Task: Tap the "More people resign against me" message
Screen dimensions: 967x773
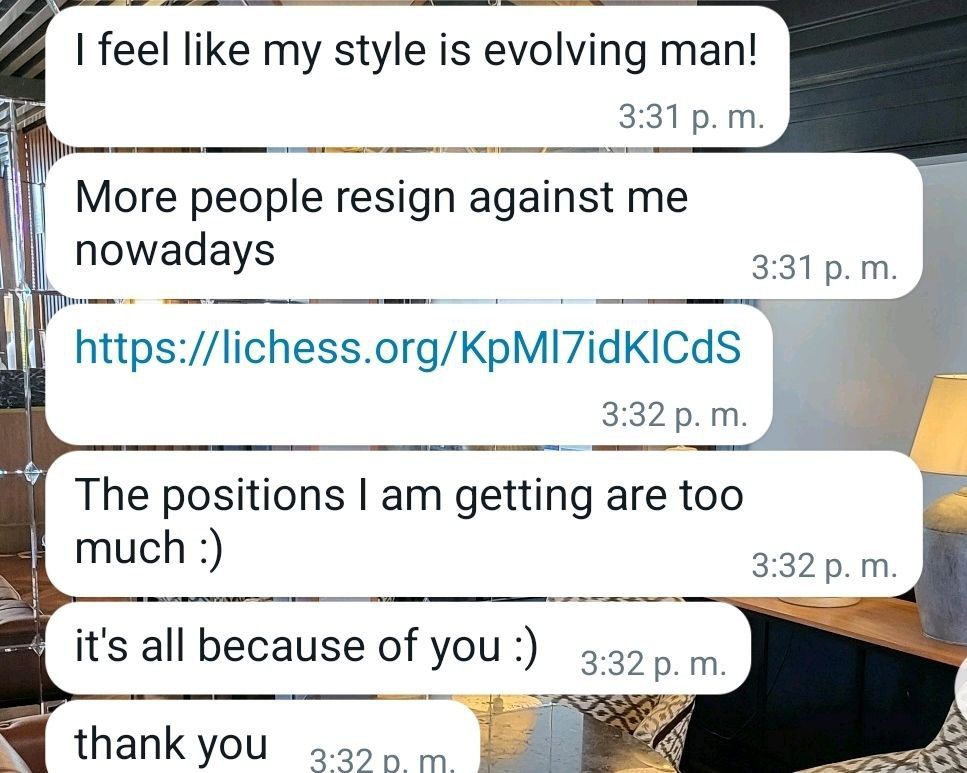Action: (x=484, y=226)
